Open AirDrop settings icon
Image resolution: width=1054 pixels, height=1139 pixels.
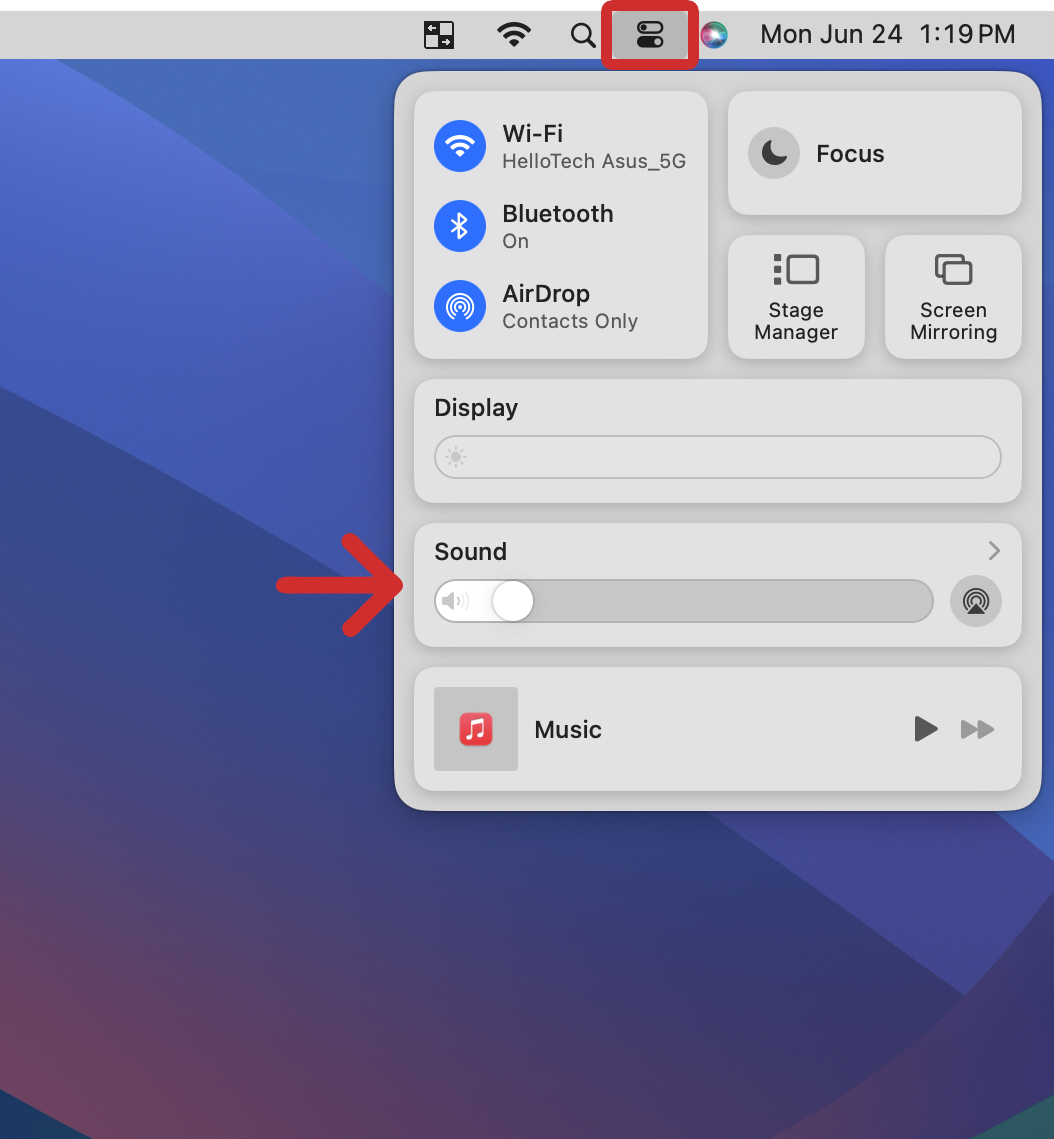click(x=460, y=306)
